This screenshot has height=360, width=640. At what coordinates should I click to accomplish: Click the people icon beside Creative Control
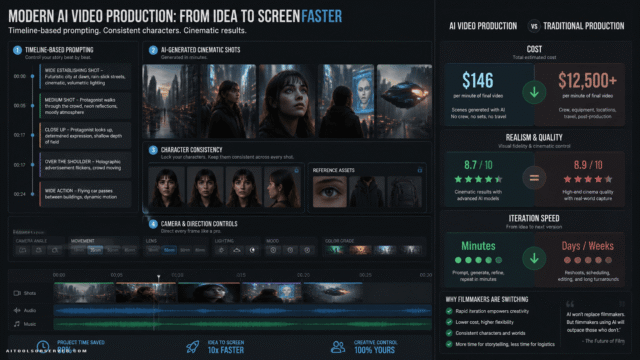tap(338, 347)
